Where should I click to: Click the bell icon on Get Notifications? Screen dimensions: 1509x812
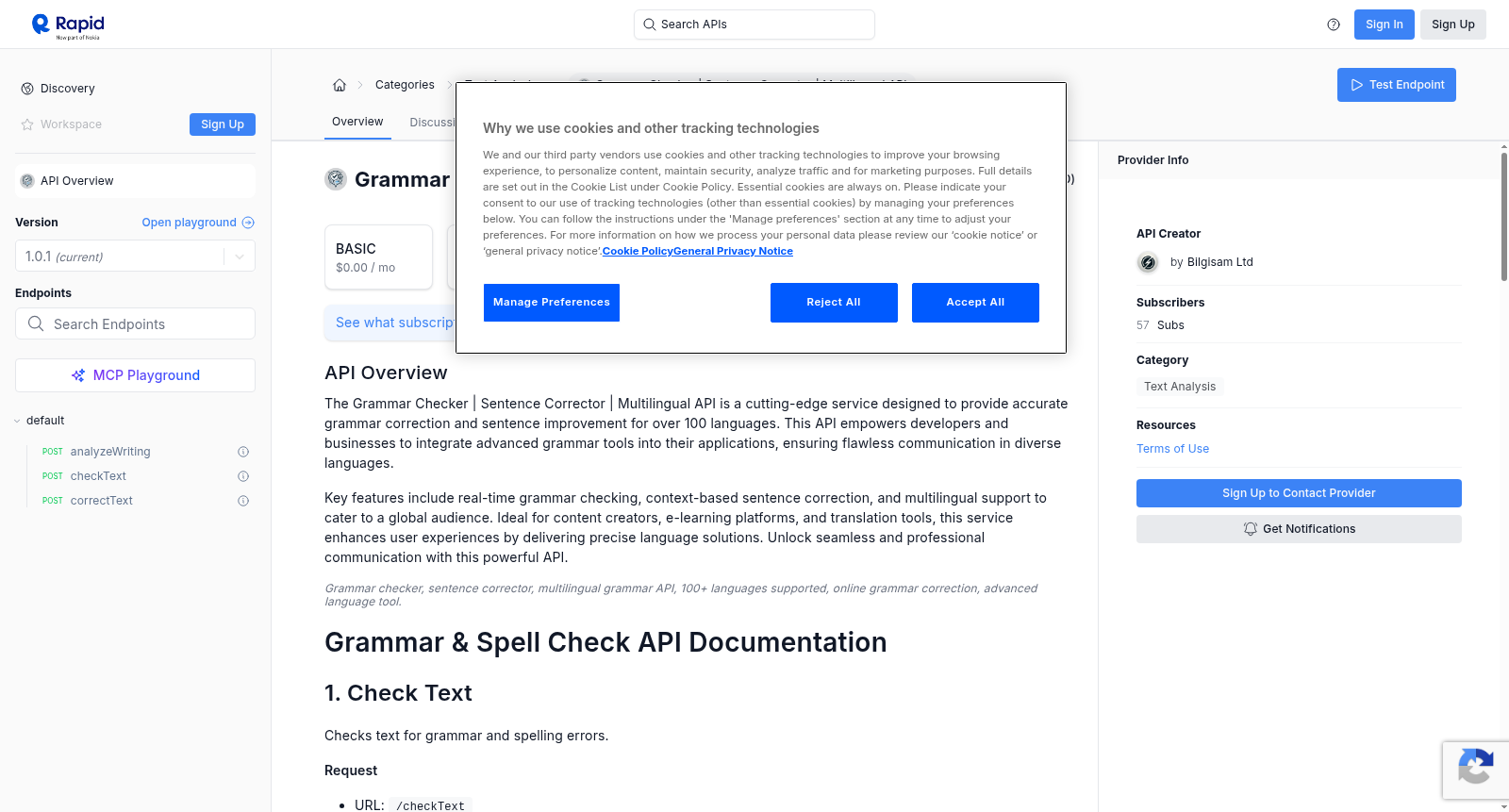[x=1251, y=529]
